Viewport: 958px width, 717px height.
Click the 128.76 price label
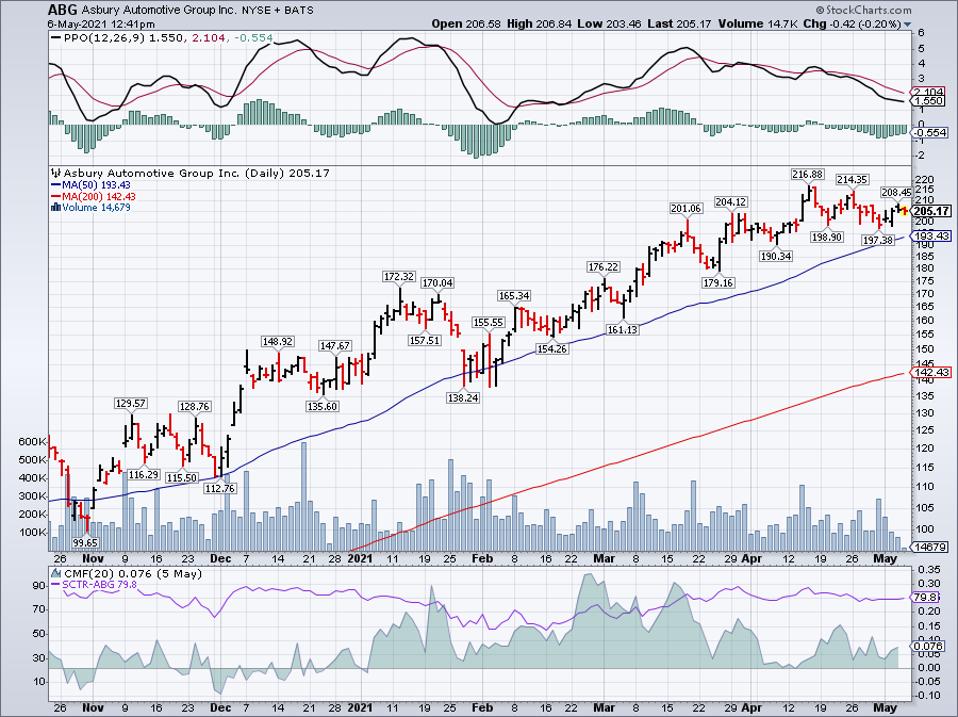(x=194, y=407)
